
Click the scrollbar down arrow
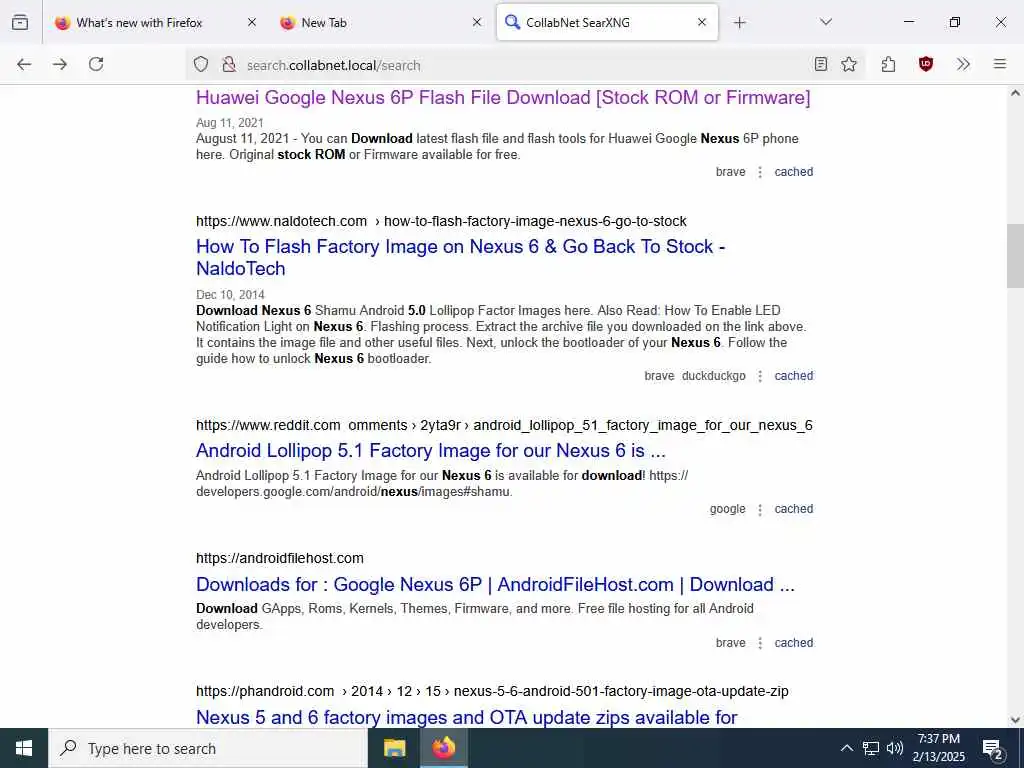[1015, 720]
